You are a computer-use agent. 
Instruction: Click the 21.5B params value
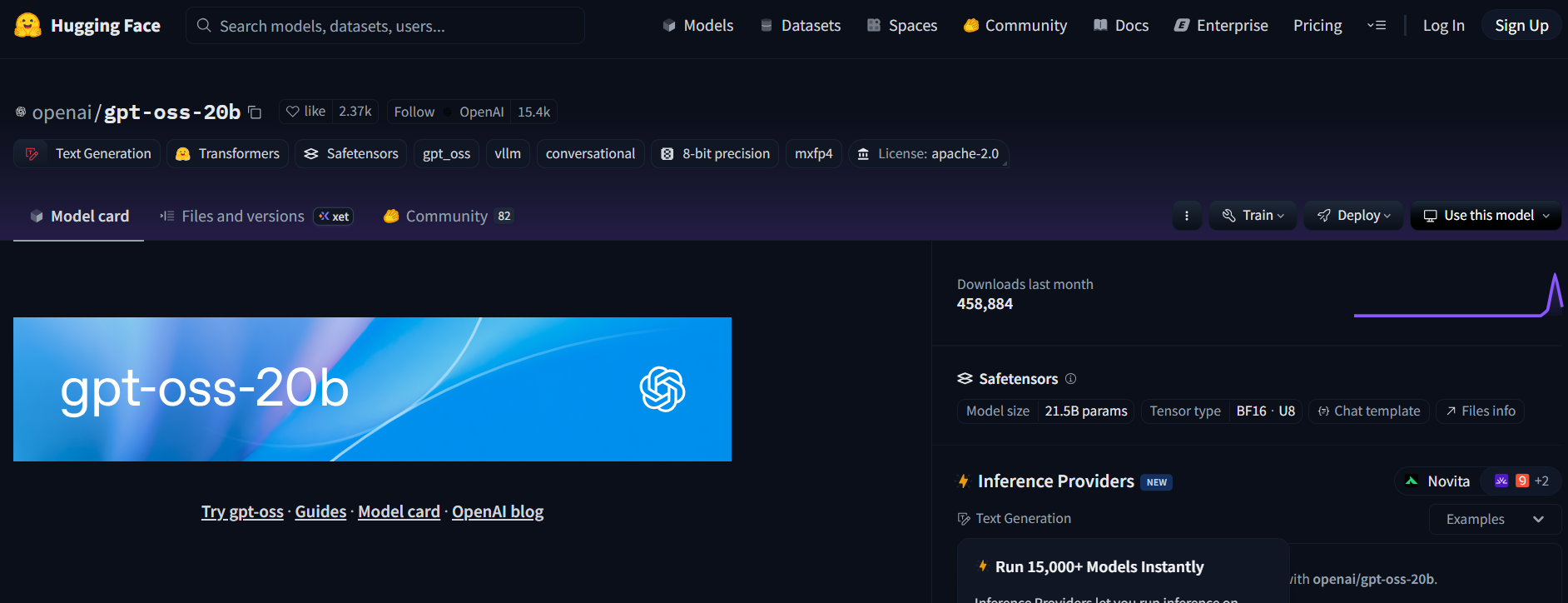(x=1086, y=411)
